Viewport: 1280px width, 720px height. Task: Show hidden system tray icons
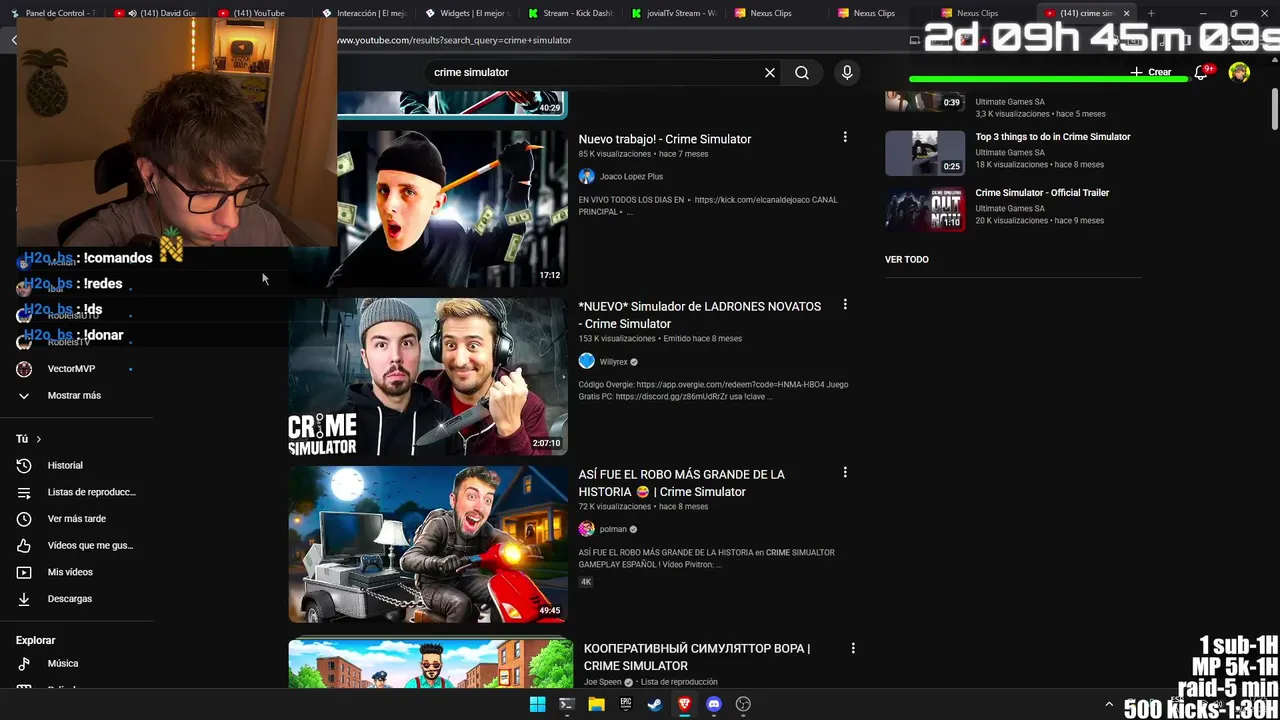(x=1108, y=705)
